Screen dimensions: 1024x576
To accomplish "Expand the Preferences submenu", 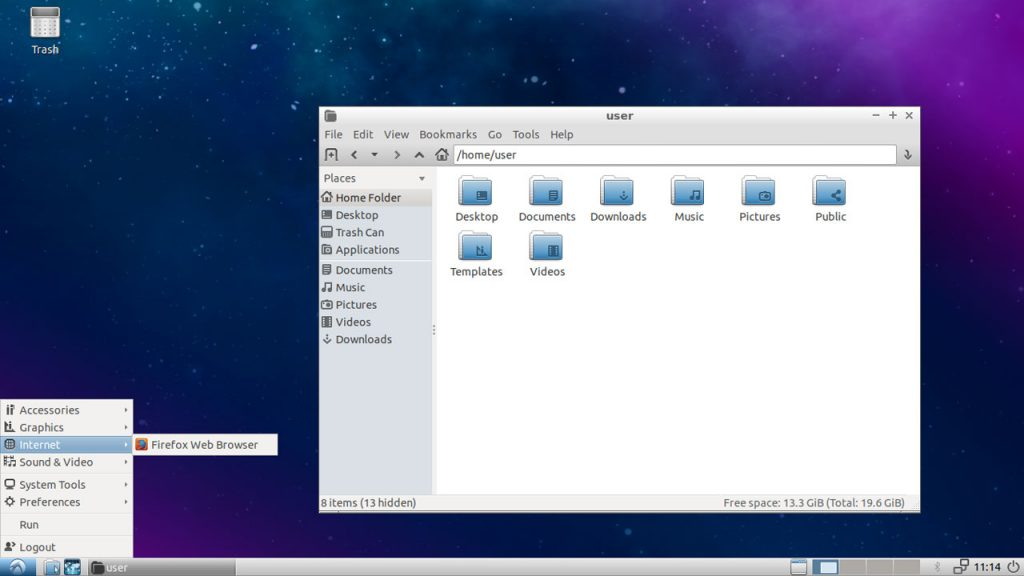I will (x=67, y=502).
